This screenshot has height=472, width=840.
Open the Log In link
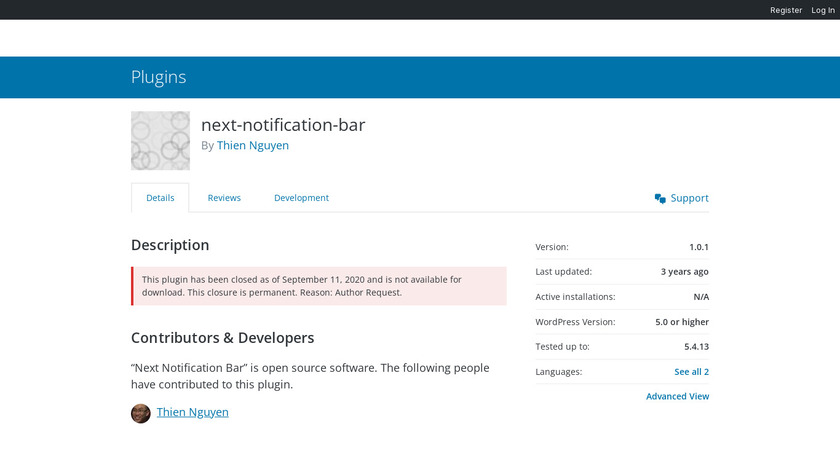coord(824,10)
